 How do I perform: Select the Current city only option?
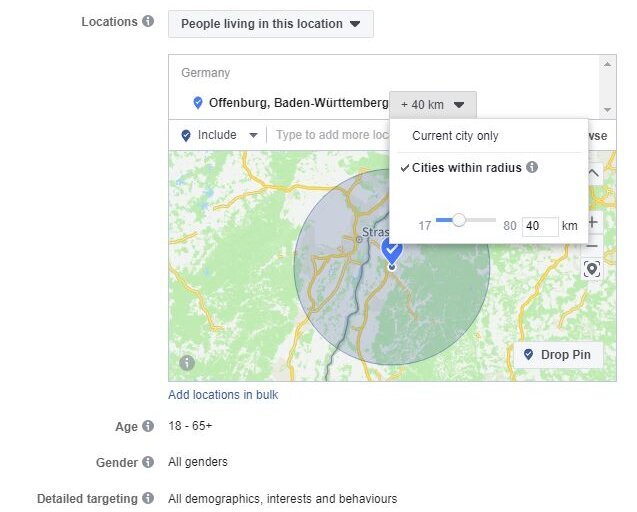[455, 136]
